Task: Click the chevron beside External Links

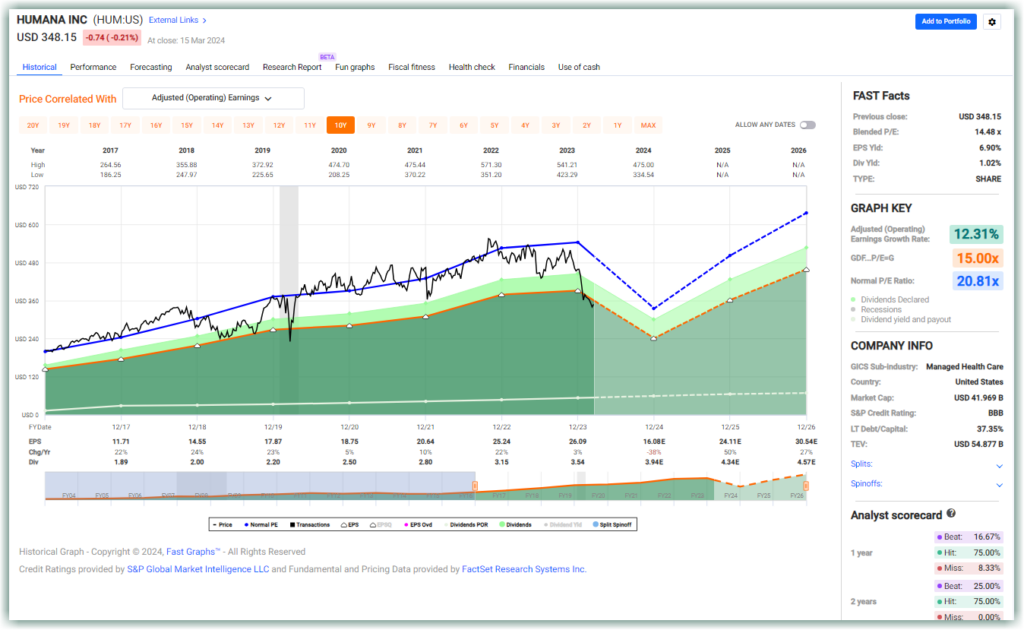Action: point(204,21)
